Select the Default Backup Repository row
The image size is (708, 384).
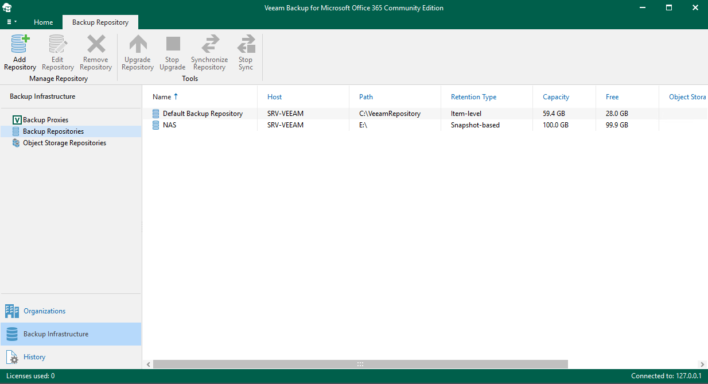(x=424, y=113)
